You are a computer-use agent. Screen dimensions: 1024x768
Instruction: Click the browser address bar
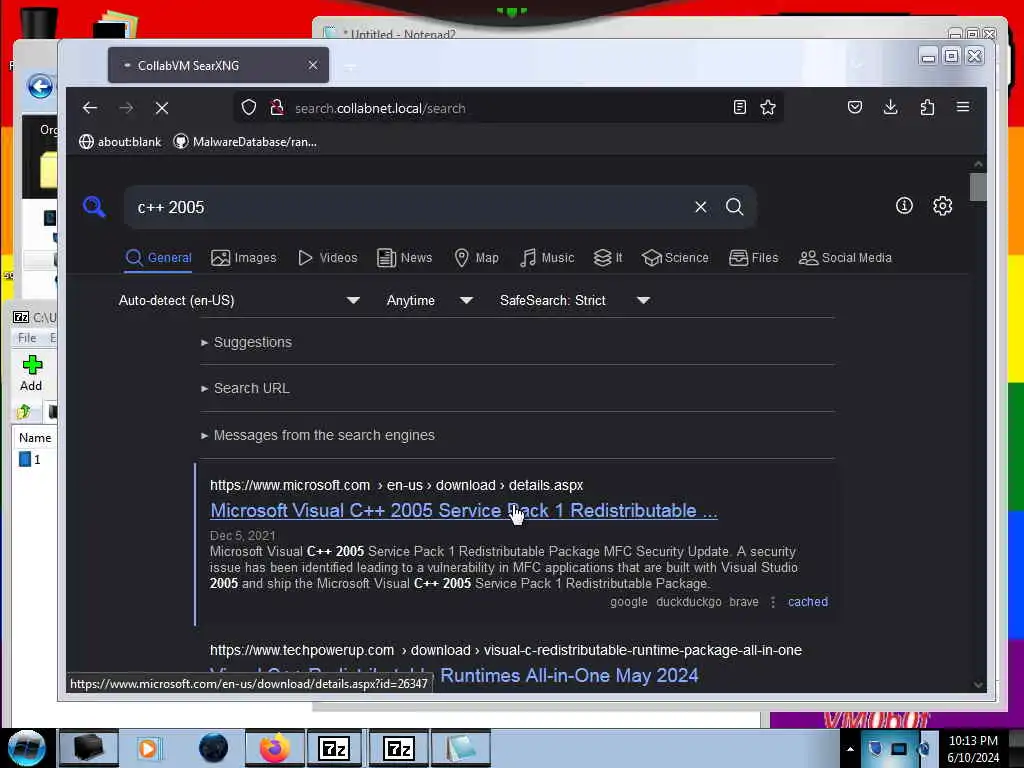coord(509,108)
